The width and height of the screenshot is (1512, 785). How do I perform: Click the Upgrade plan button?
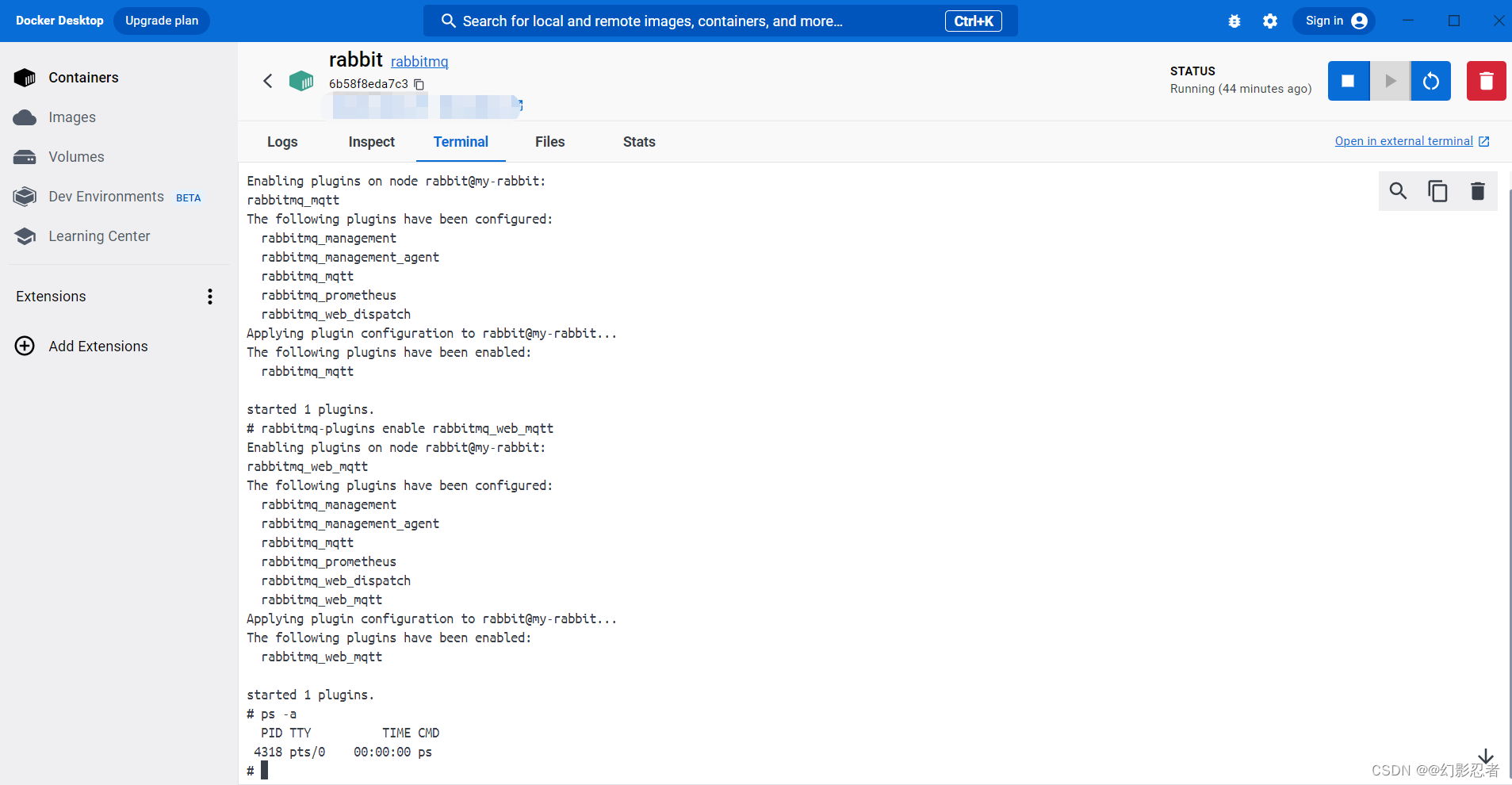tap(162, 21)
